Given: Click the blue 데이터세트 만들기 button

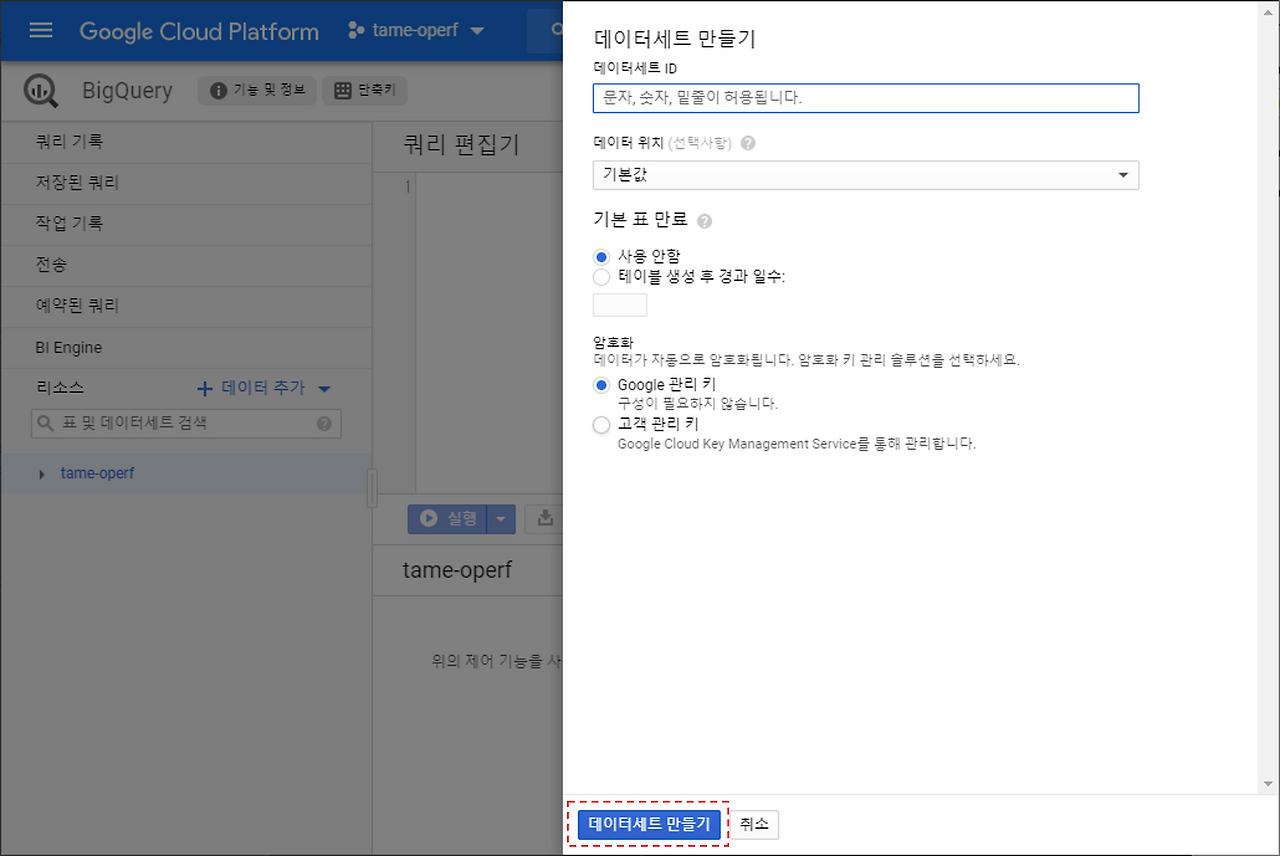Looking at the screenshot, I should click(649, 824).
